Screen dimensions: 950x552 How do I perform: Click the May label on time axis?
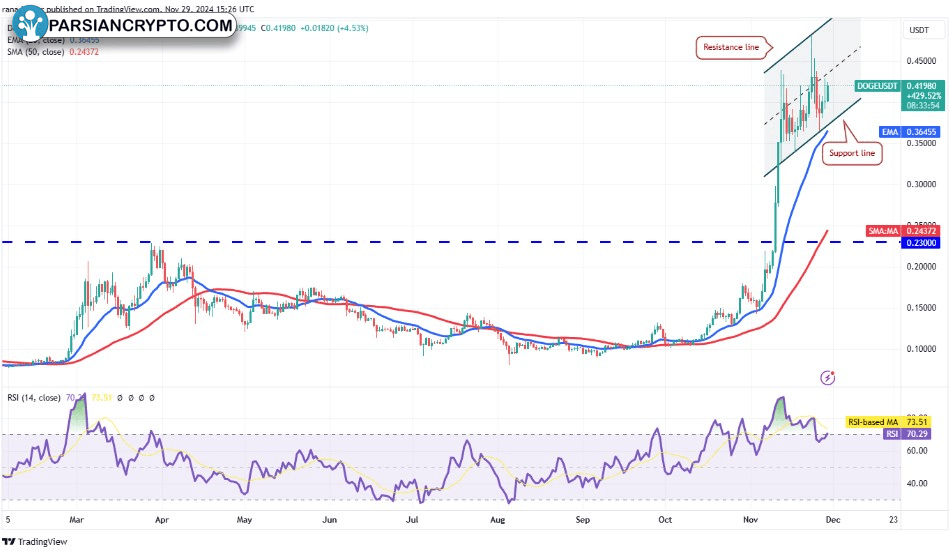pyautogui.click(x=244, y=520)
